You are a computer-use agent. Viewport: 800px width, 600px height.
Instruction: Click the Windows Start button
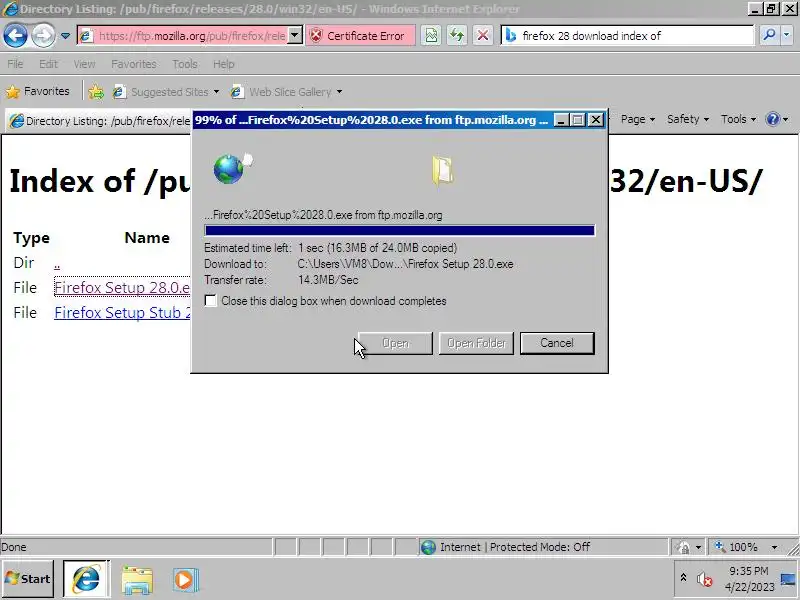click(x=28, y=579)
